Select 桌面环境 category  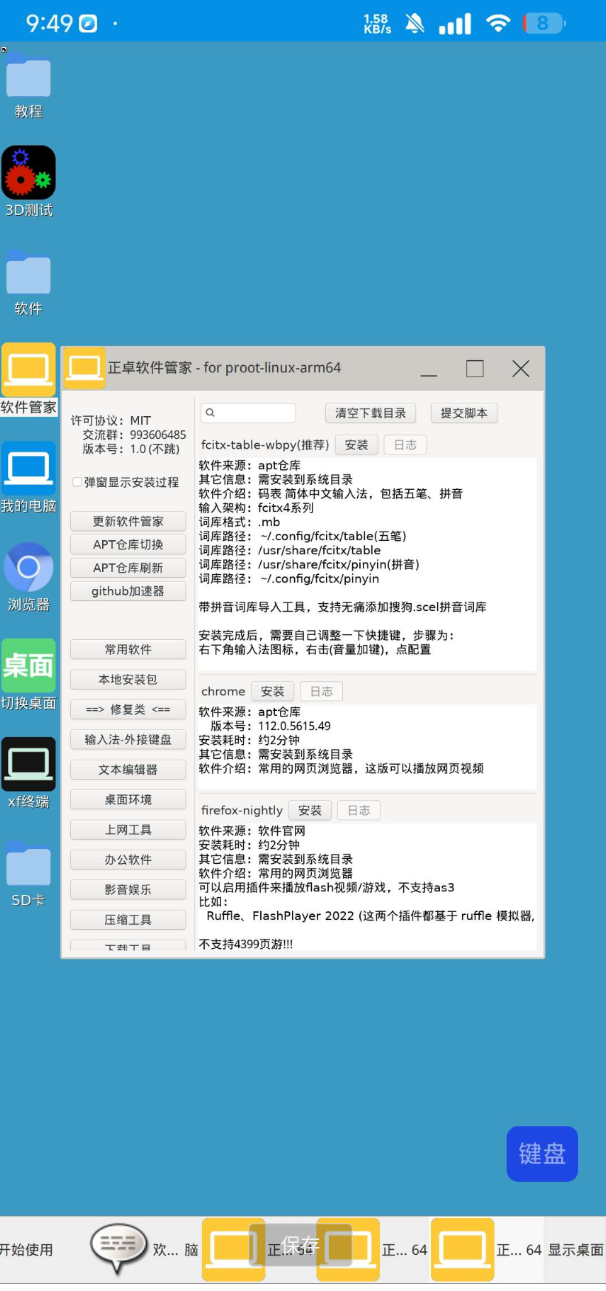(x=128, y=799)
